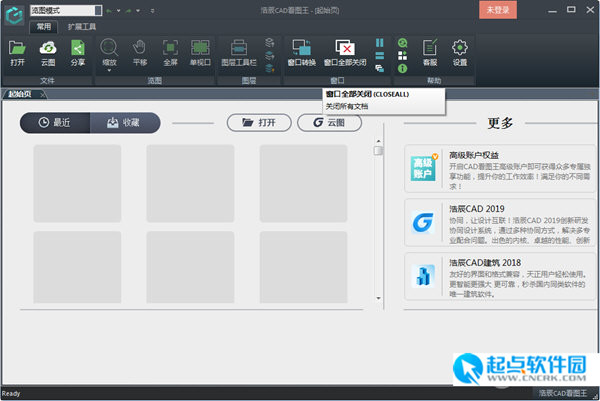The image size is (600, 401).
Task: Open the 云图 cloud icon in ribbon
Action: pos(48,52)
